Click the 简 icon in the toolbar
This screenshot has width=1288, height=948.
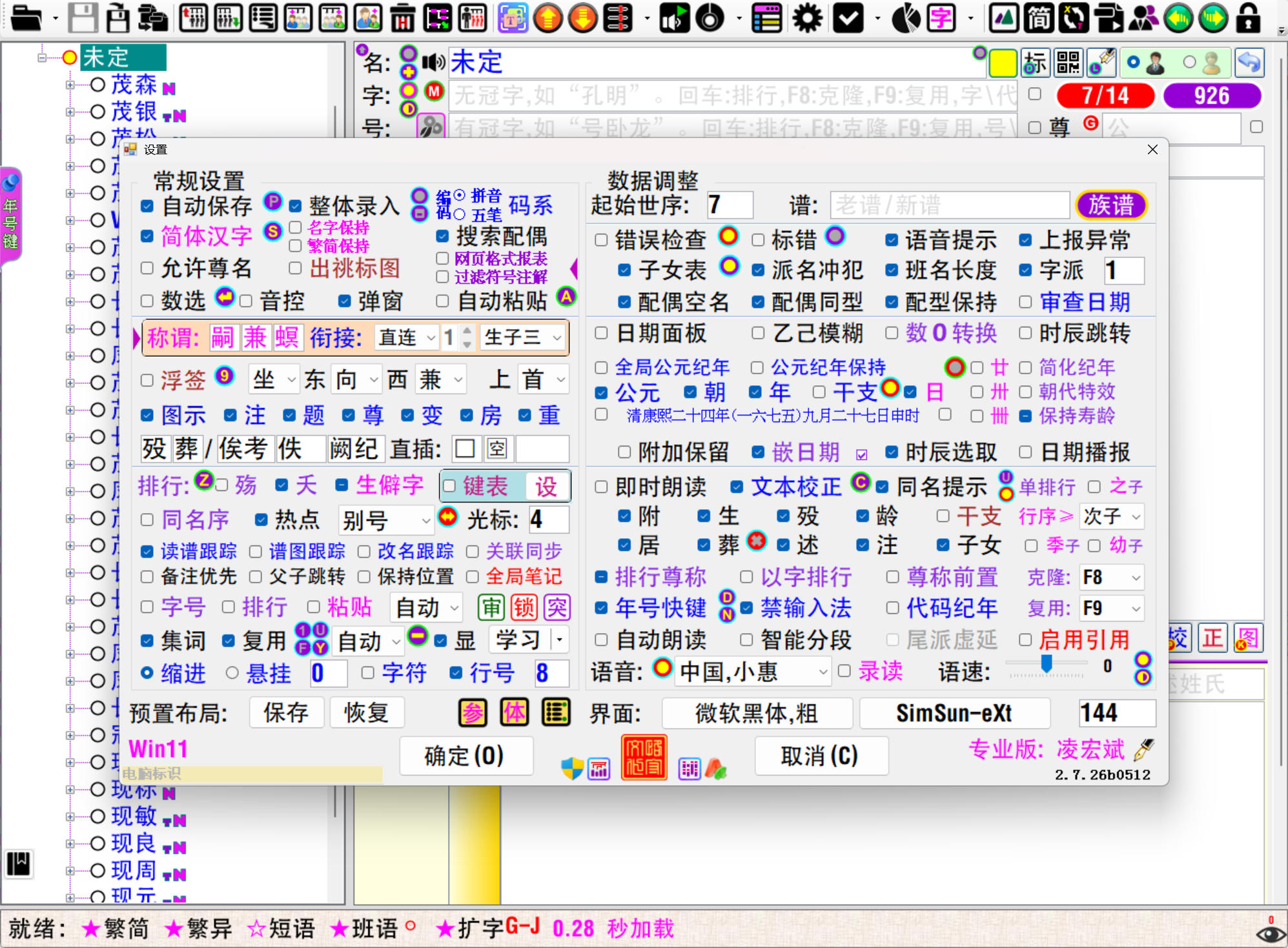tap(1039, 18)
